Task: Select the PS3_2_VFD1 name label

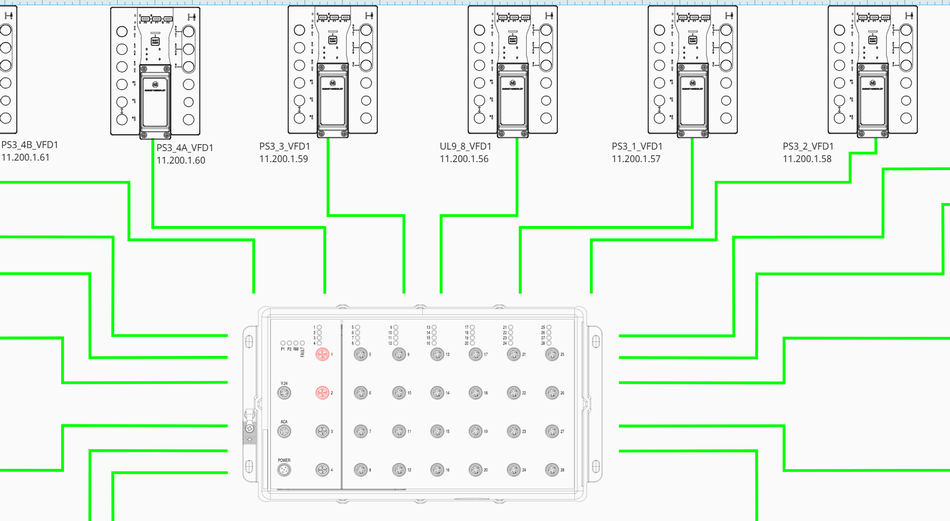Action: 814,146
